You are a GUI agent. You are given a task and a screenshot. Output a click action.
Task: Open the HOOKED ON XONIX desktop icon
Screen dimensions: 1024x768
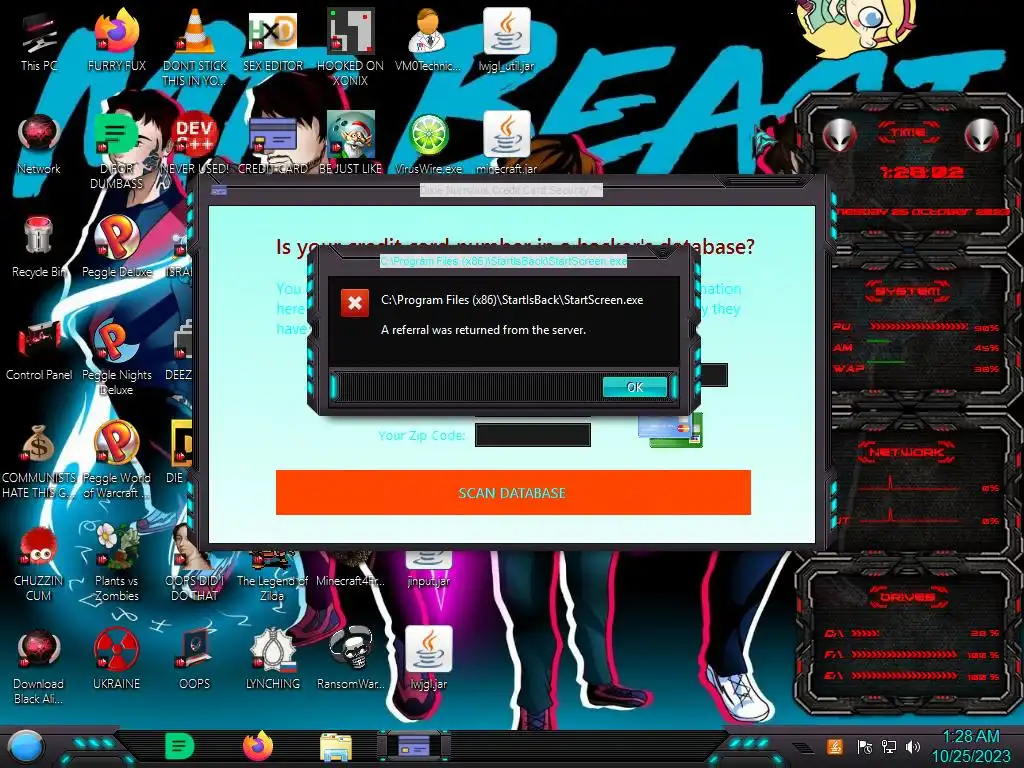pyautogui.click(x=351, y=46)
